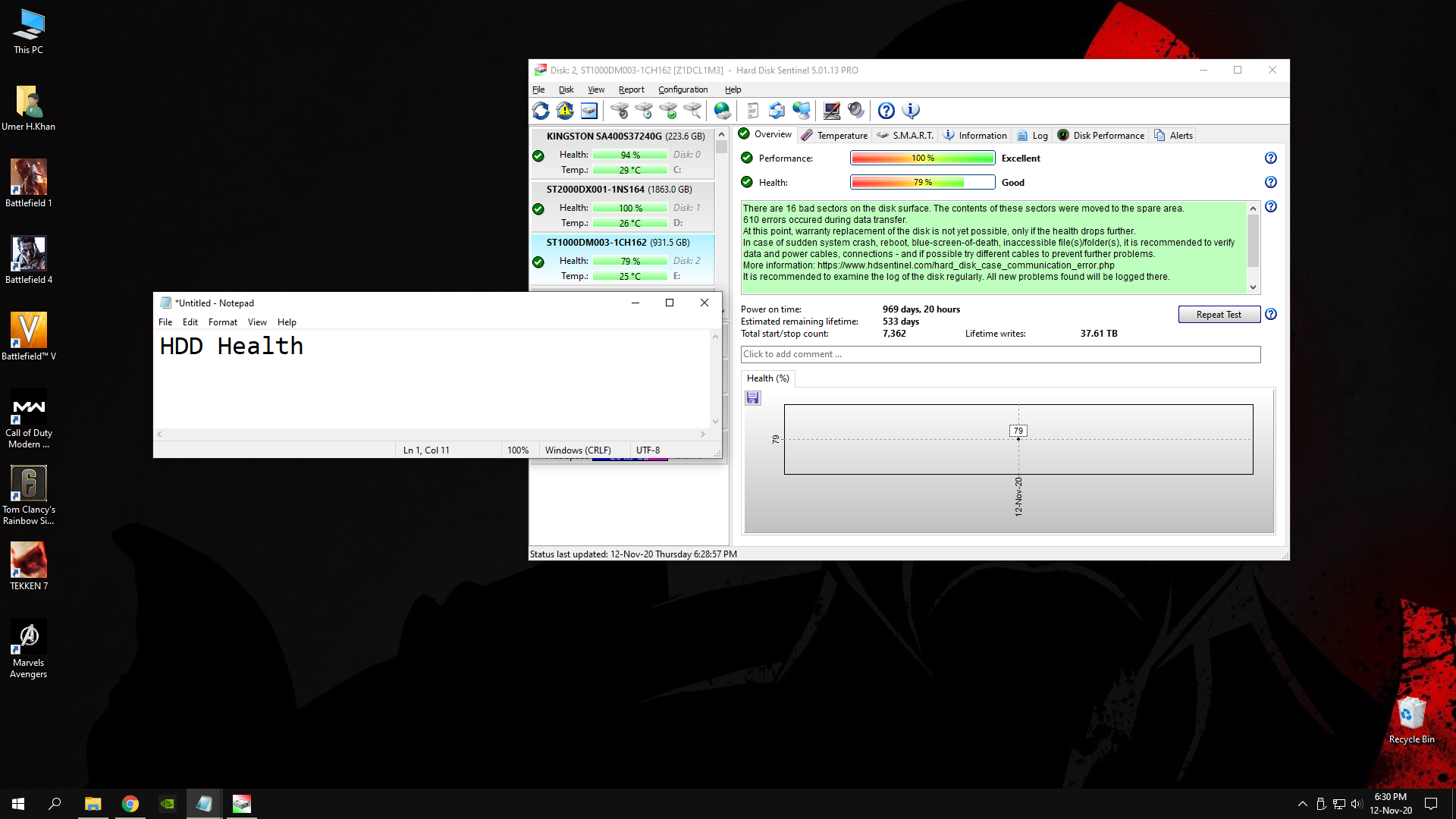Click the send email report icon

777,111
